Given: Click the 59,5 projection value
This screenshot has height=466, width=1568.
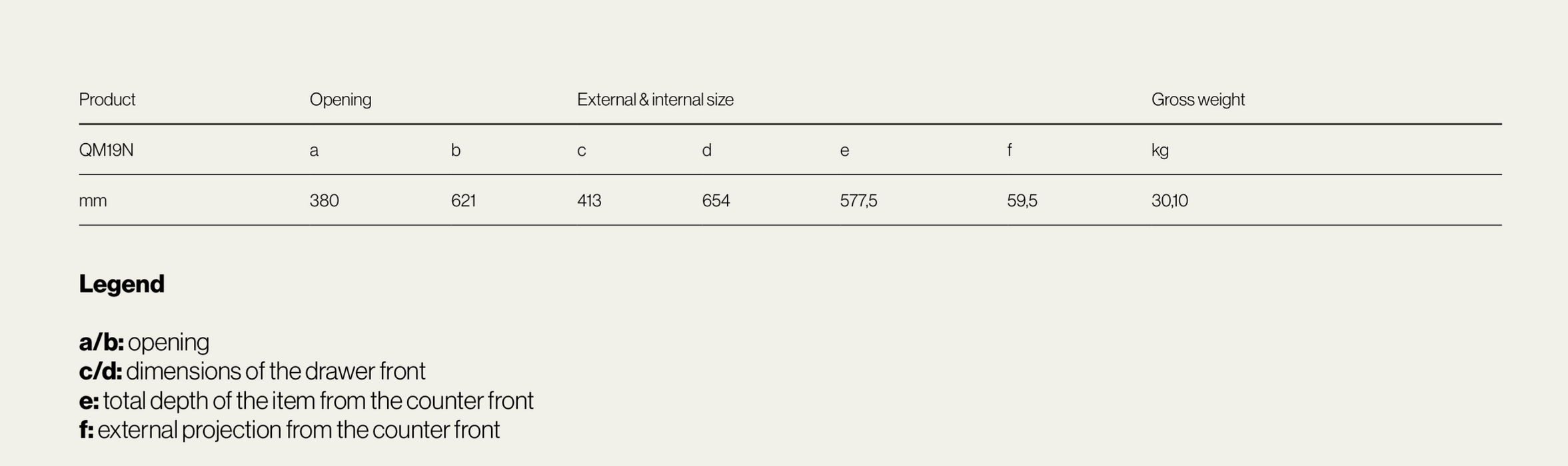Looking at the screenshot, I should tap(1022, 201).
